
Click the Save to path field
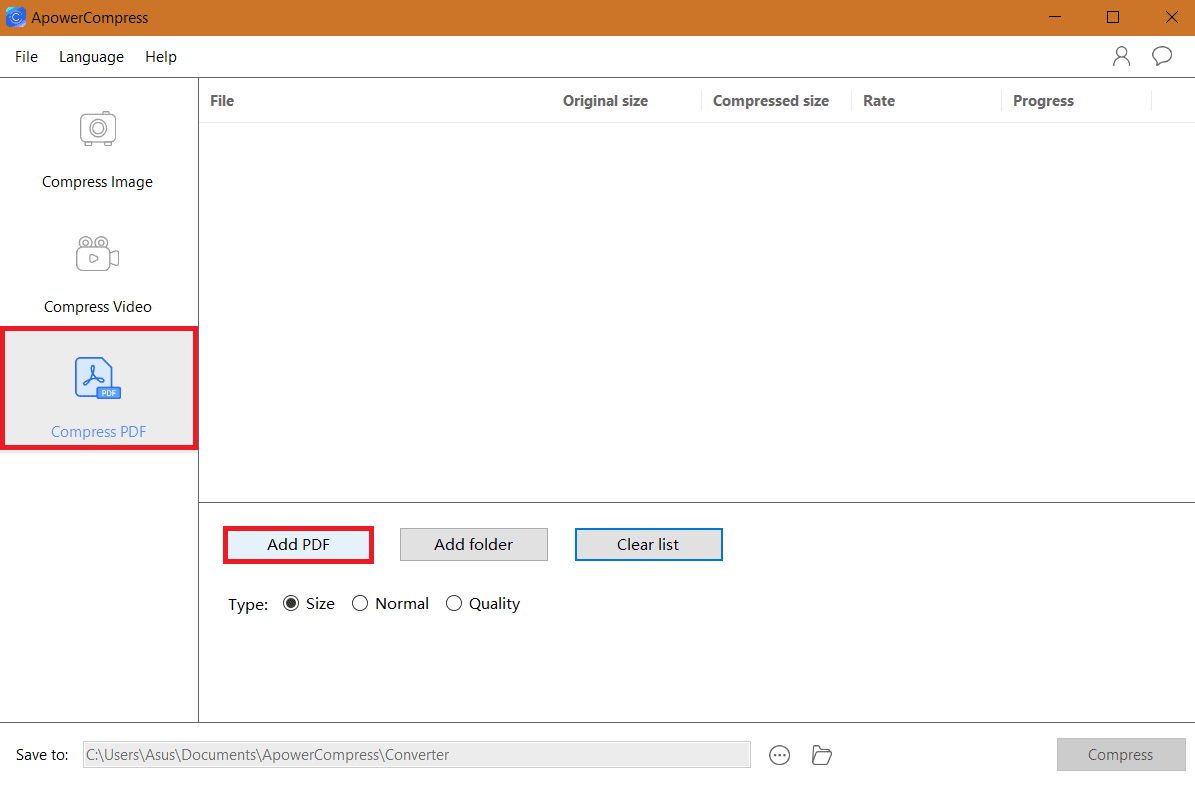coord(416,755)
